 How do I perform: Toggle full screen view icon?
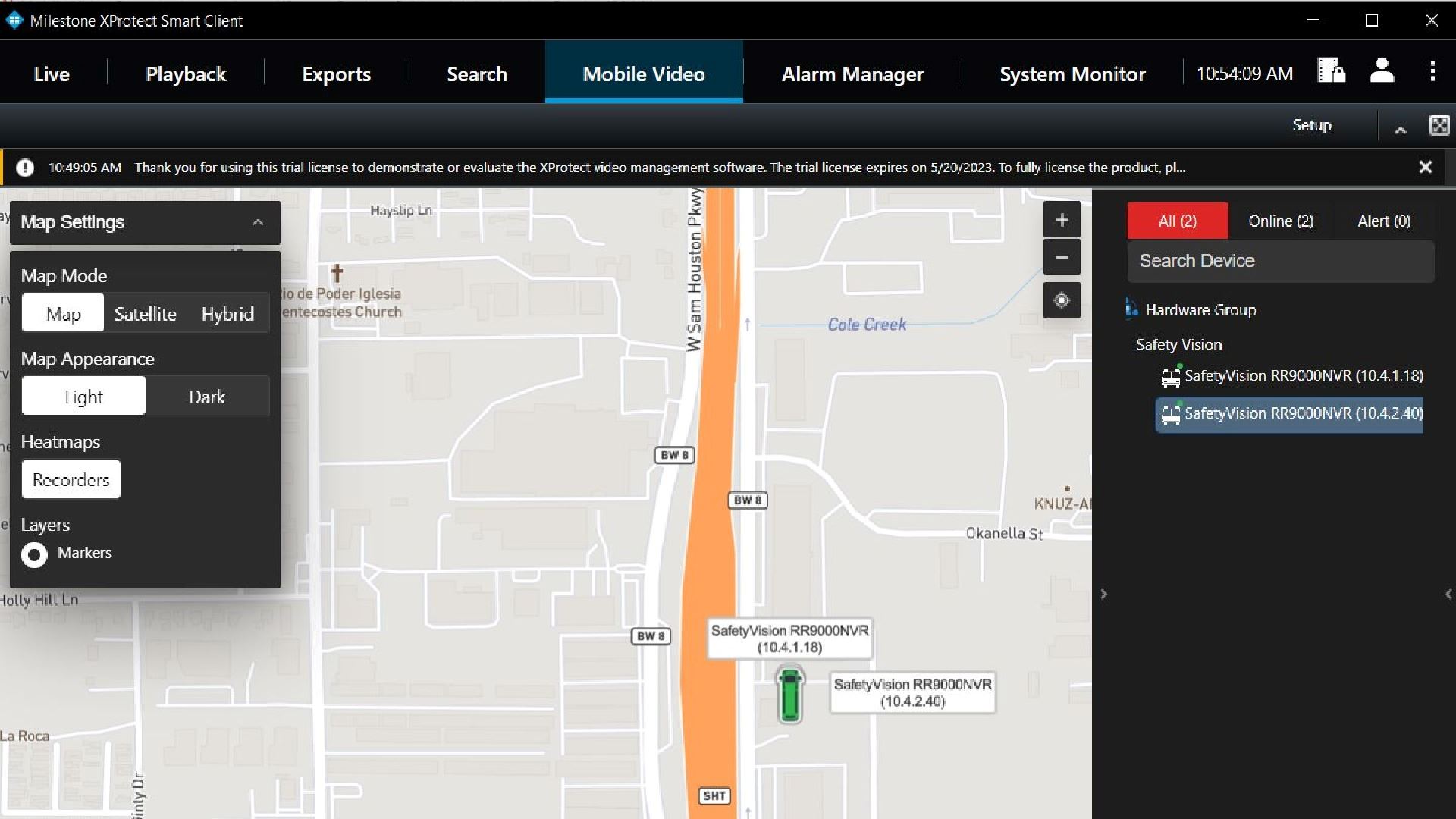[x=1439, y=125]
